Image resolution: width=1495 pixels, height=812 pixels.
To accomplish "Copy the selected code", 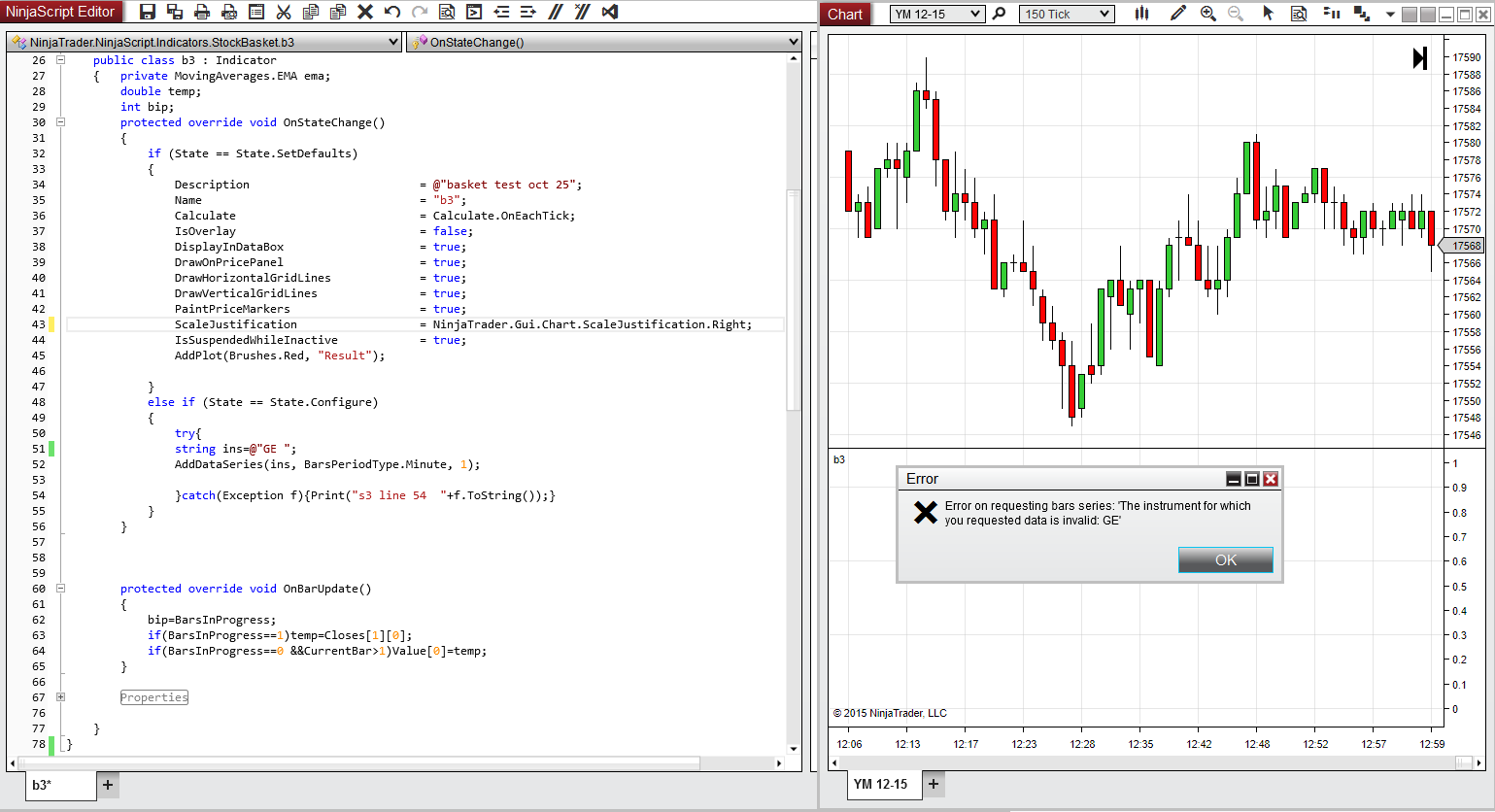I will pyautogui.click(x=311, y=12).
